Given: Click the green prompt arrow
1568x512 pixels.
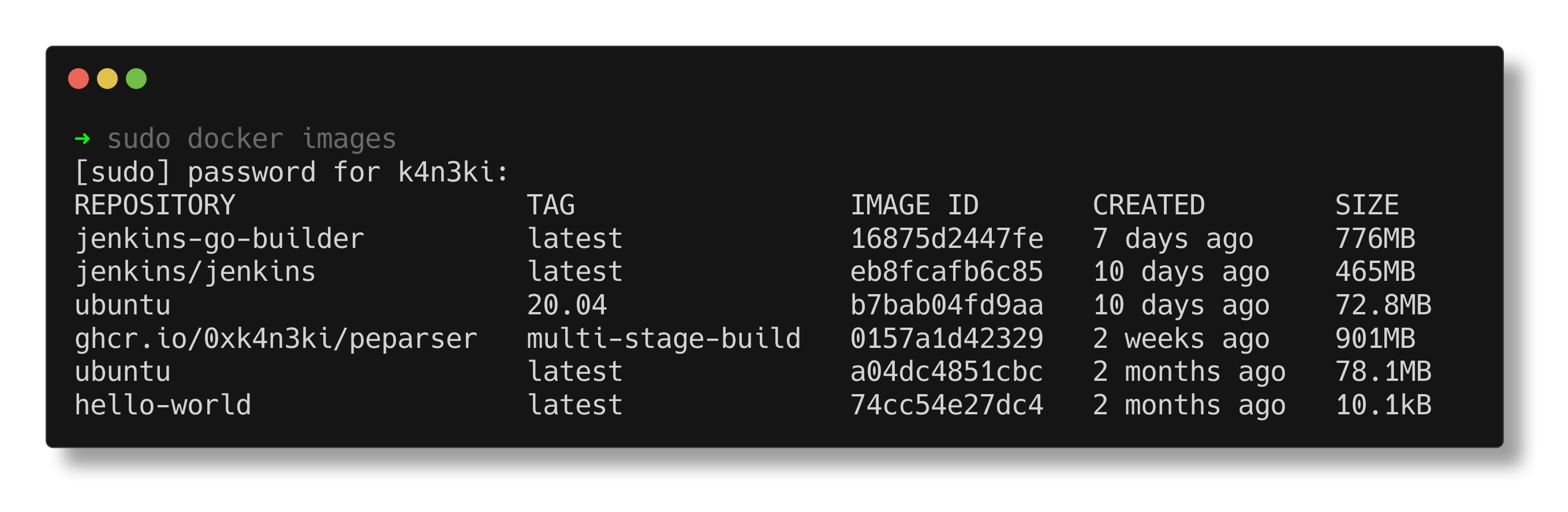Looking at the screenshot, I should click(82, 139).
